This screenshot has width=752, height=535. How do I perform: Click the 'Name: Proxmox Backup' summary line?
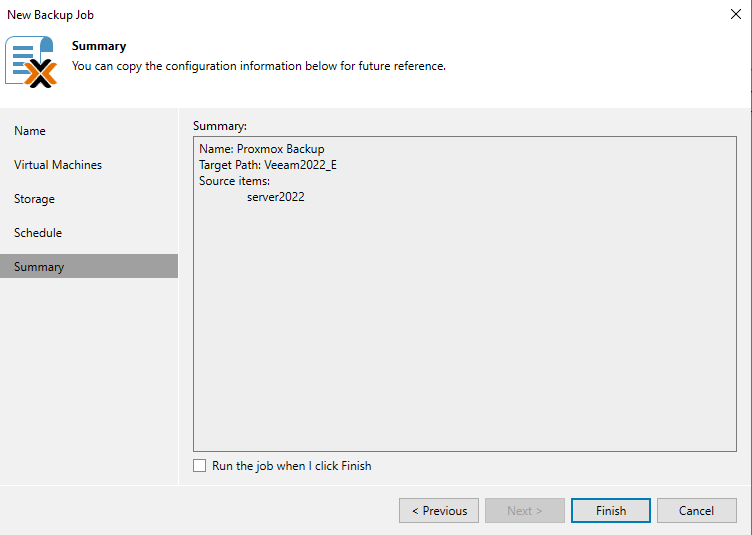[261, 149]
